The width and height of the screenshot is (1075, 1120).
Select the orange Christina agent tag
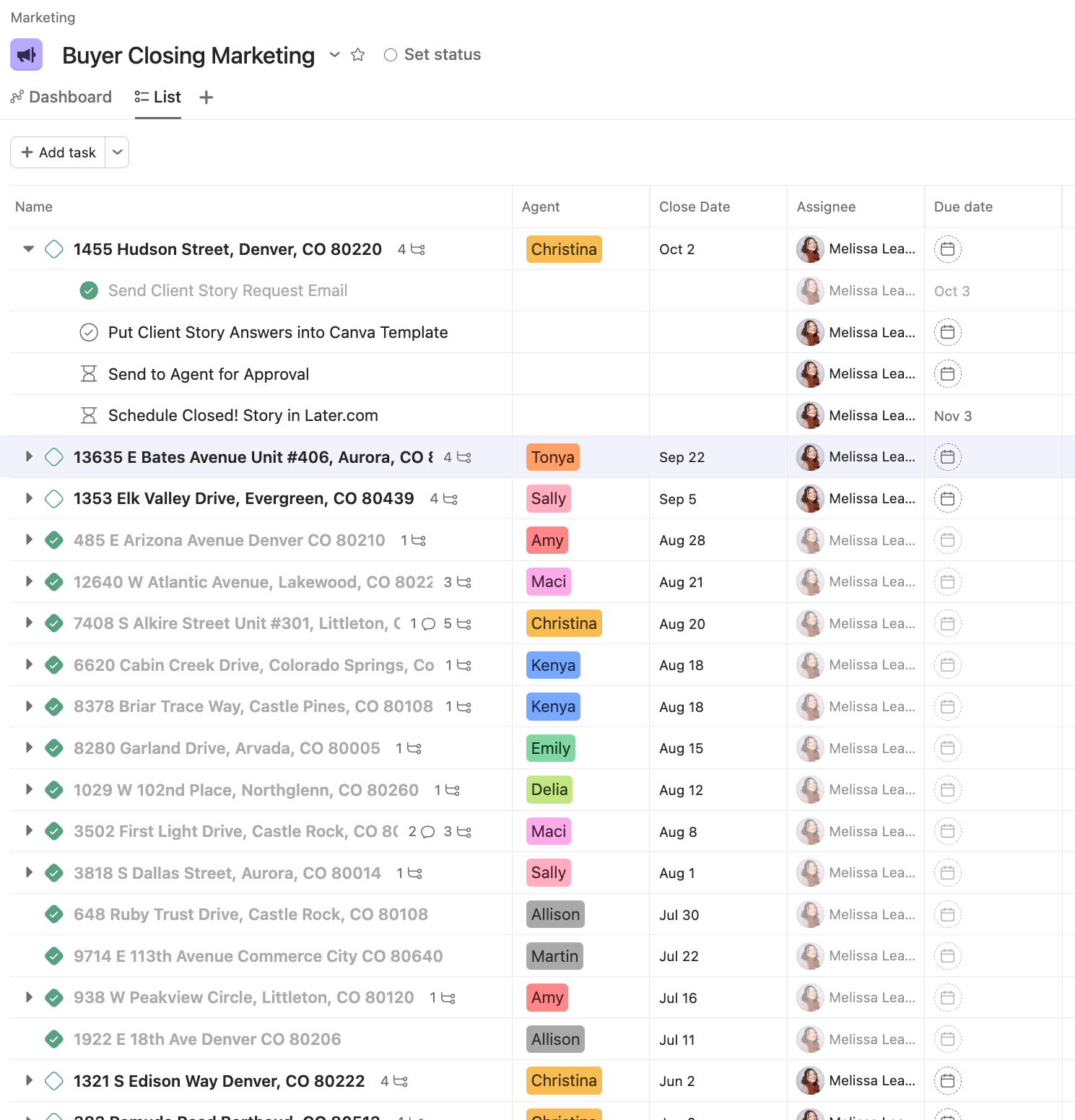tap(564, 249)
